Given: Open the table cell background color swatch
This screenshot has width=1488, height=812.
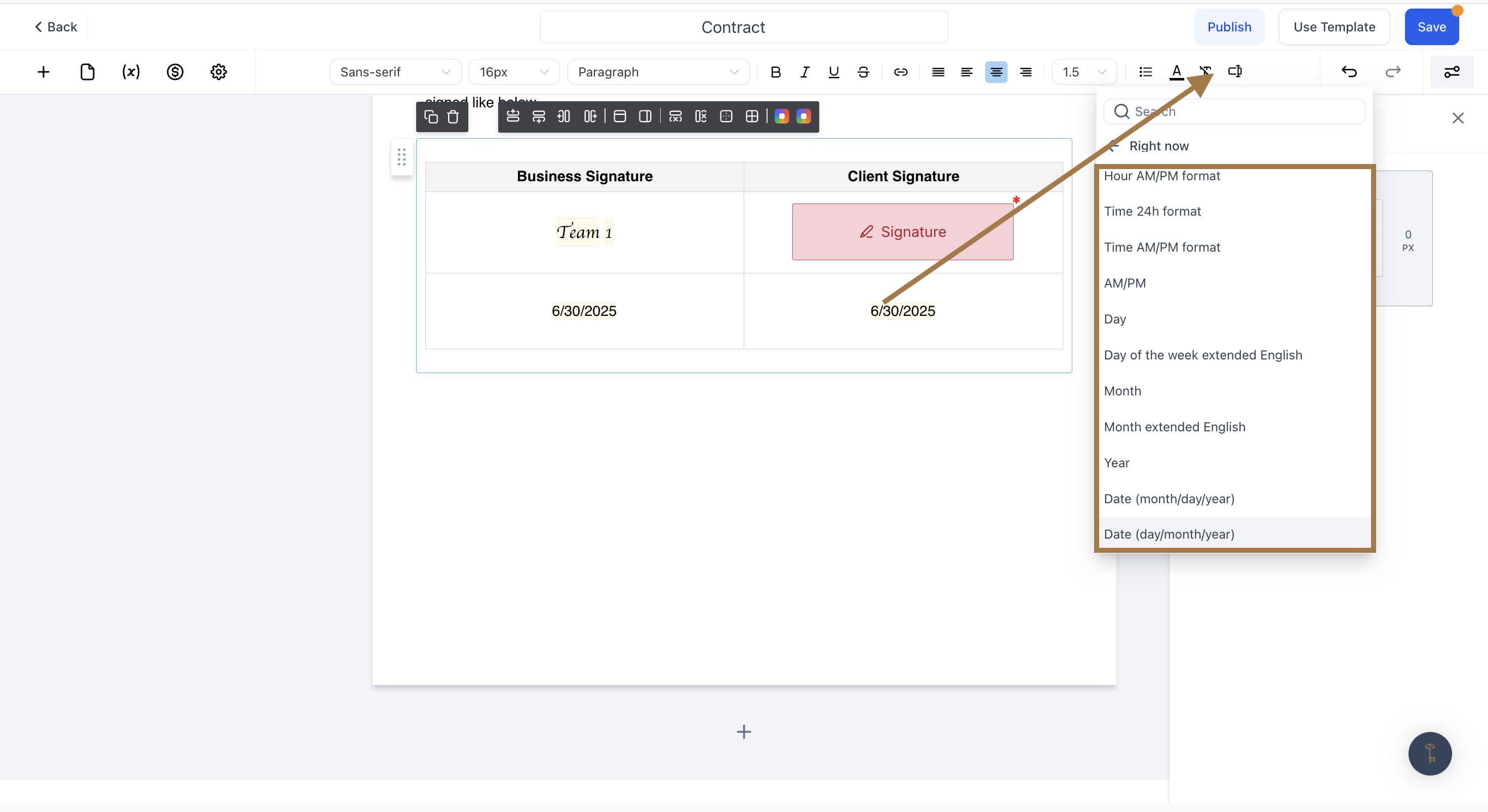Looking at the screenshot, I should point(782,116).
